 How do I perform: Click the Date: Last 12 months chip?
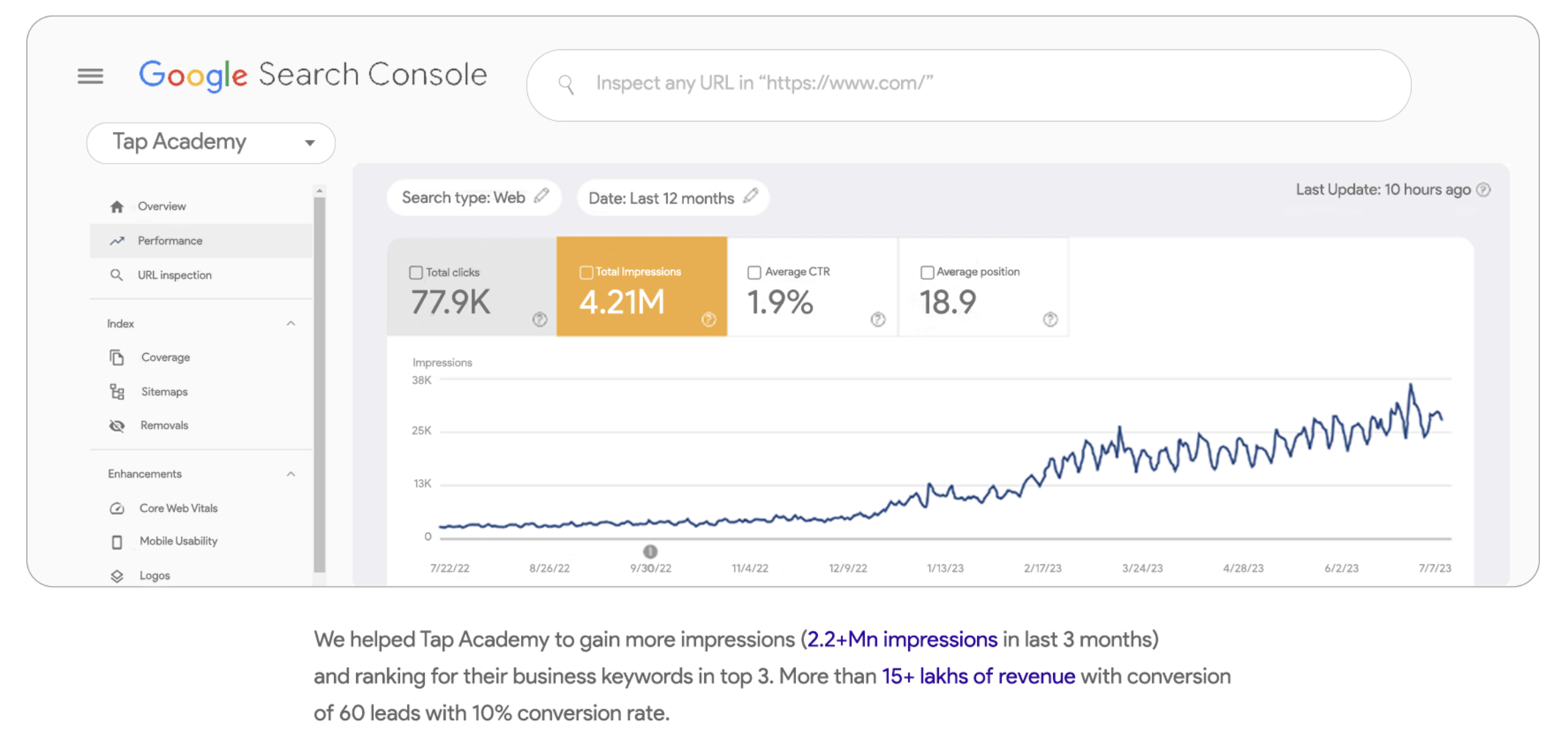point(673,198)
